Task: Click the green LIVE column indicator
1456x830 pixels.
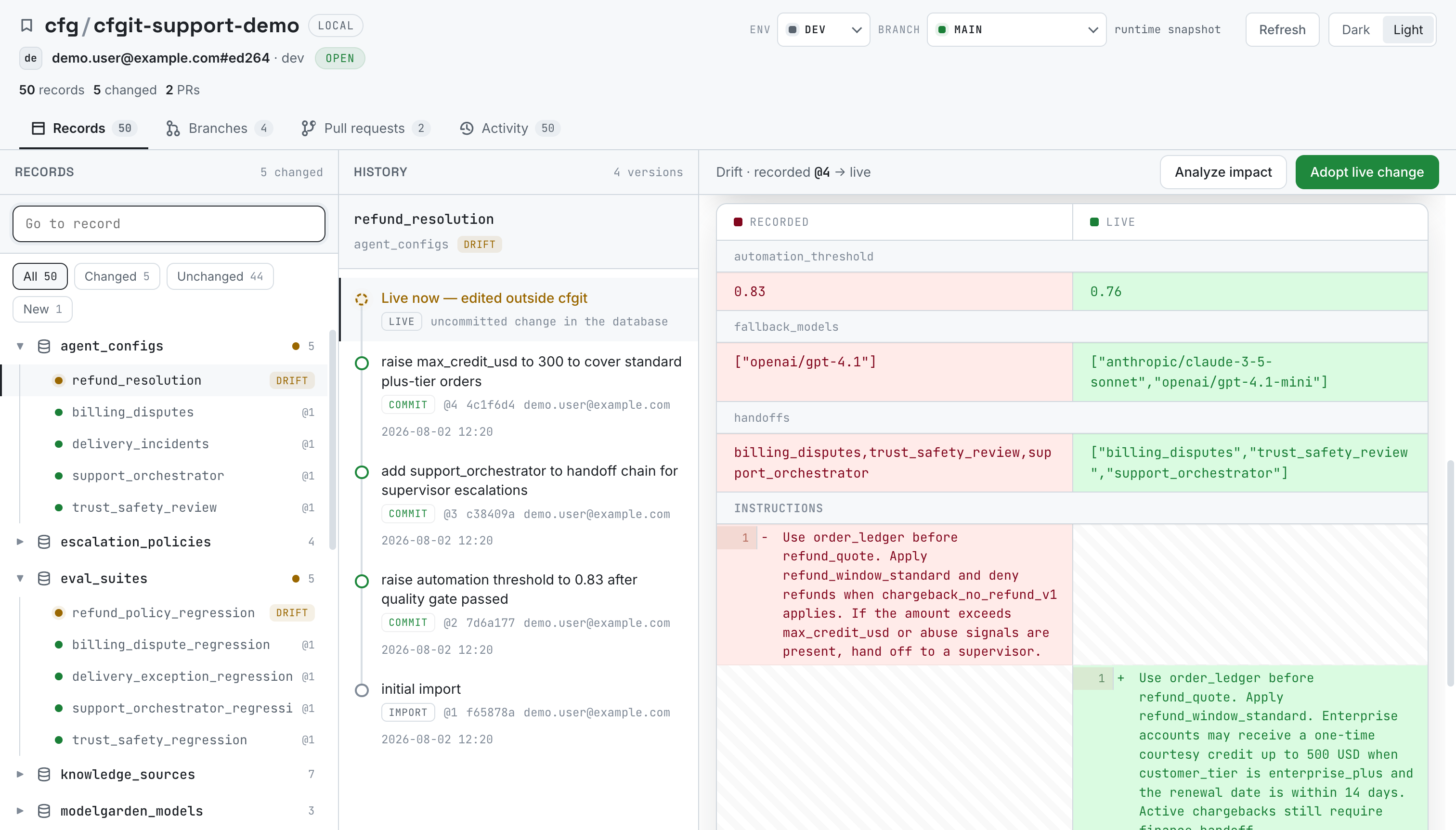Action: [1094, 222]
